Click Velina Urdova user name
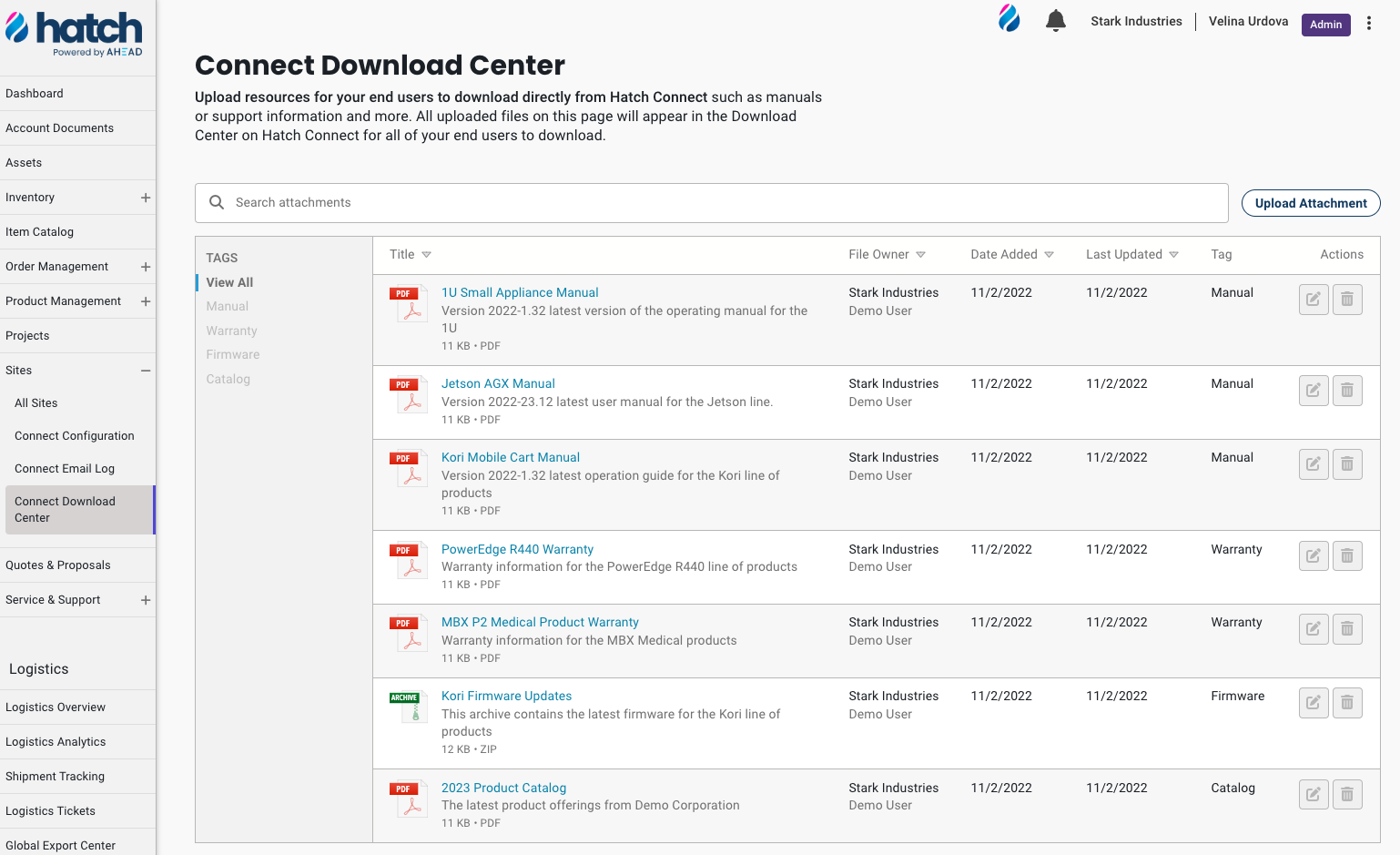The width and height of the screenshot is (1400, 855). [1248, 21]
